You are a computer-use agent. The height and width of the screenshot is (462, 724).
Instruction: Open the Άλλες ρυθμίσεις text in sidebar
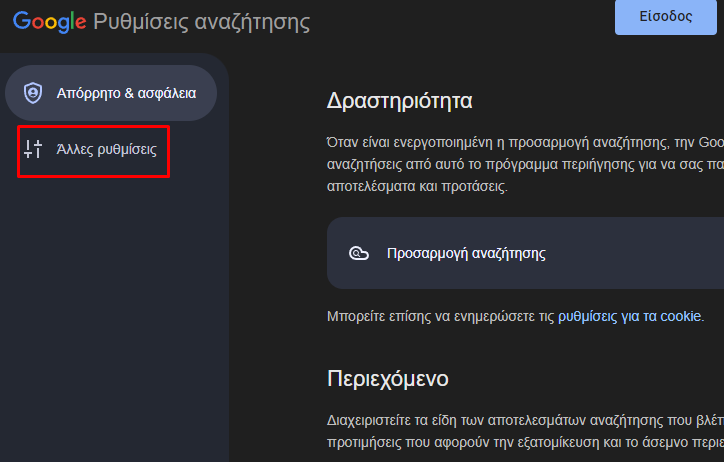click(x=106, y=149)
